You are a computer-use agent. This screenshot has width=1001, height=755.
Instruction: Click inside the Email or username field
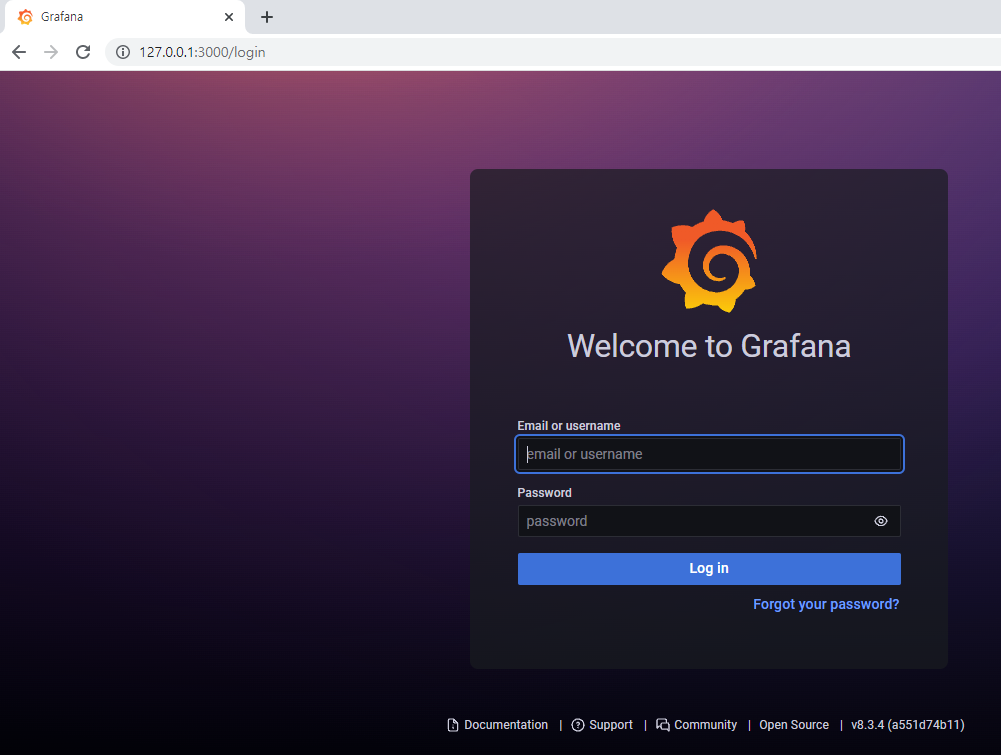[709, 454]
